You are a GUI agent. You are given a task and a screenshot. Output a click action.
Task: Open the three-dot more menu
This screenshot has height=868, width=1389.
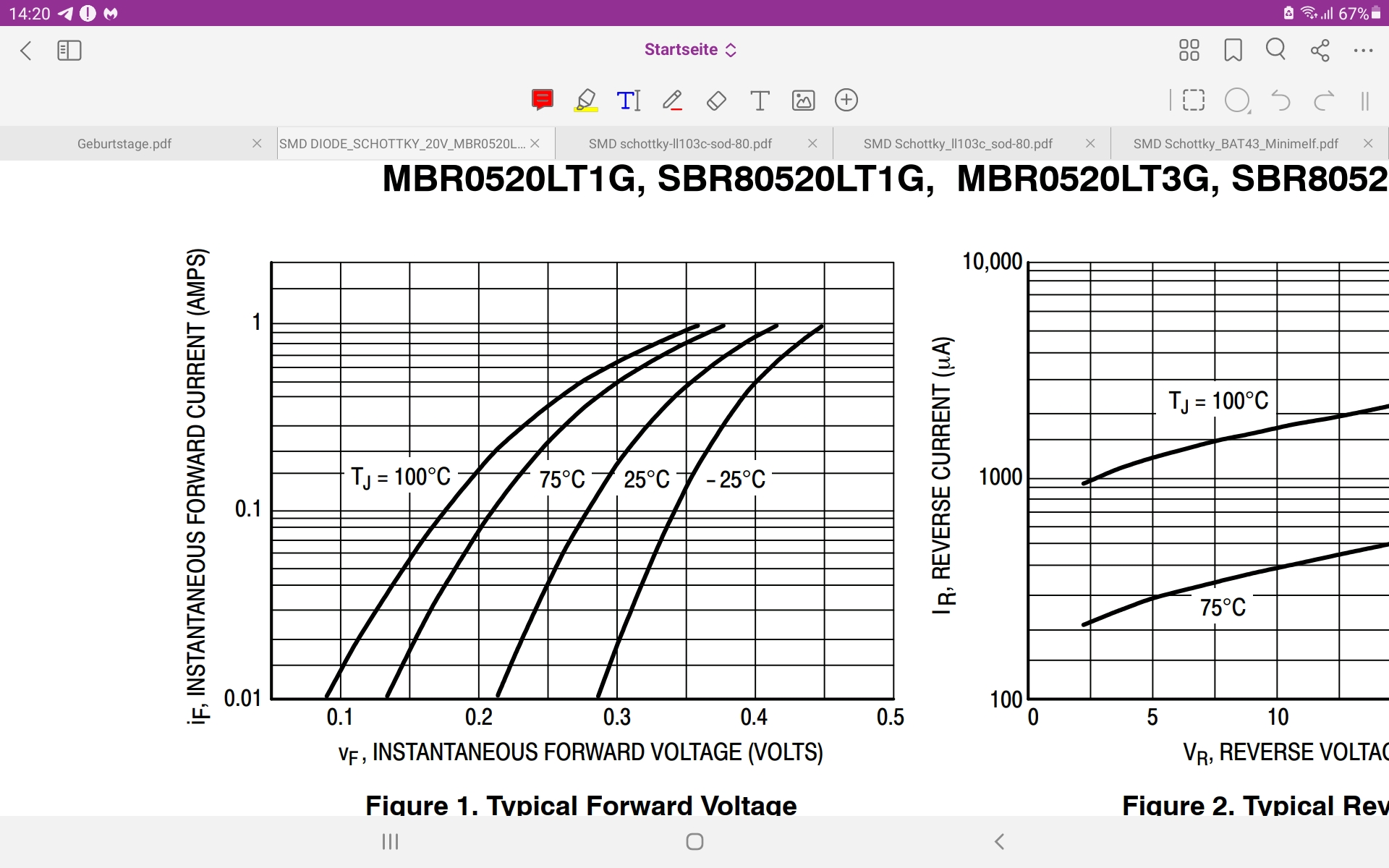pos(1364,51)
